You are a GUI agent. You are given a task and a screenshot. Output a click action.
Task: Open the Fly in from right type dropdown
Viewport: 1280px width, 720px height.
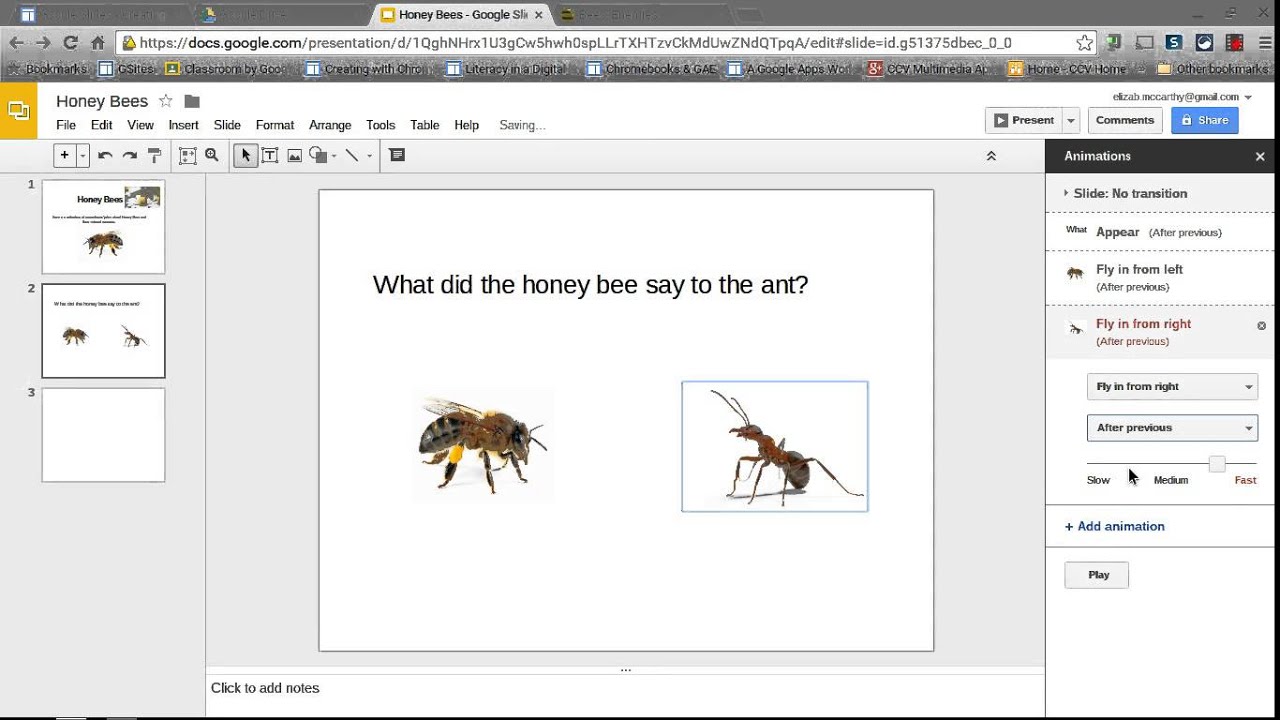[1172, 386]
